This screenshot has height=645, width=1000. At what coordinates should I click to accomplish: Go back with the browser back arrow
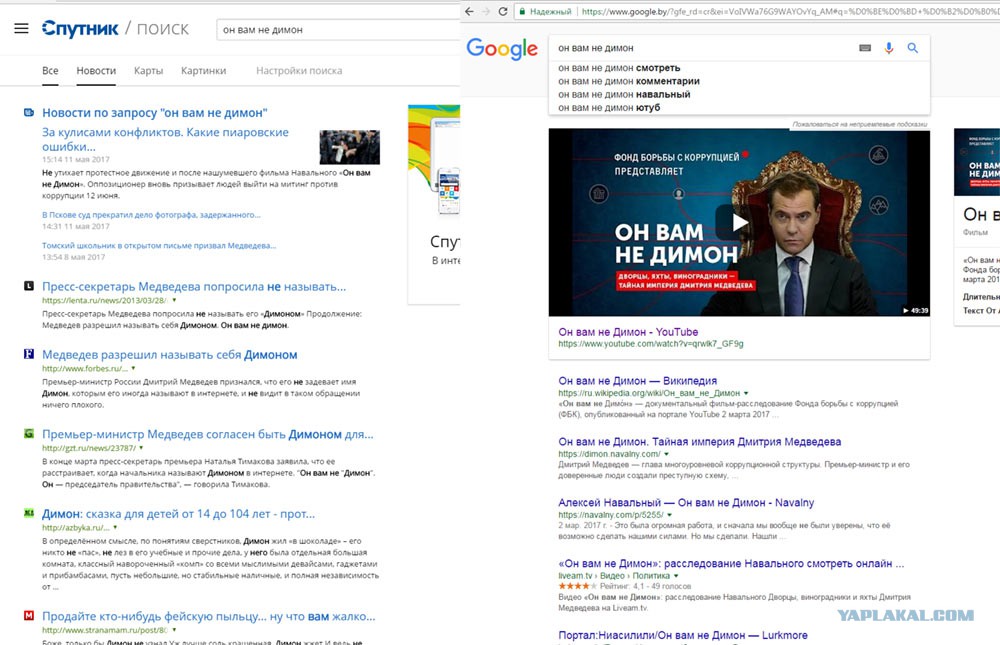click(469, 11)
